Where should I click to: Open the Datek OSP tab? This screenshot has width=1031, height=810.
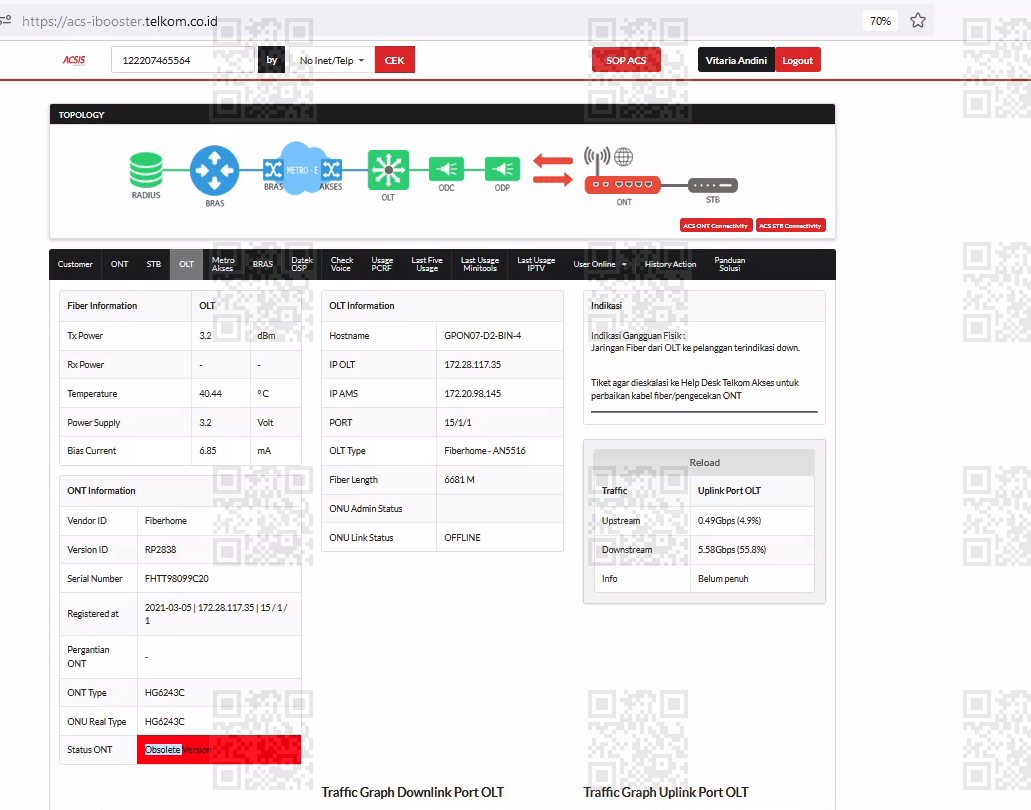pos(302,264)
